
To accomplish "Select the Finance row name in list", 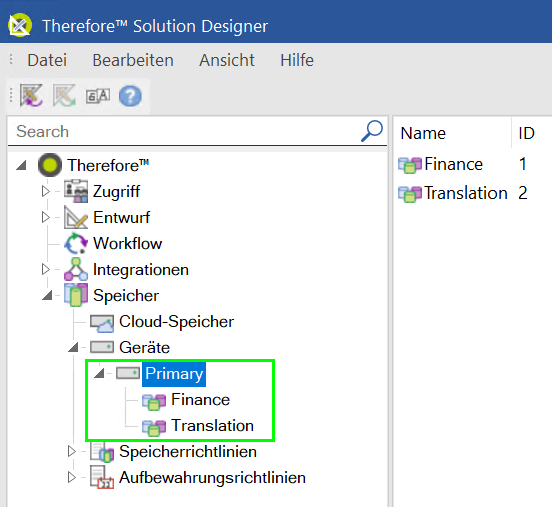I will (453, 164).
